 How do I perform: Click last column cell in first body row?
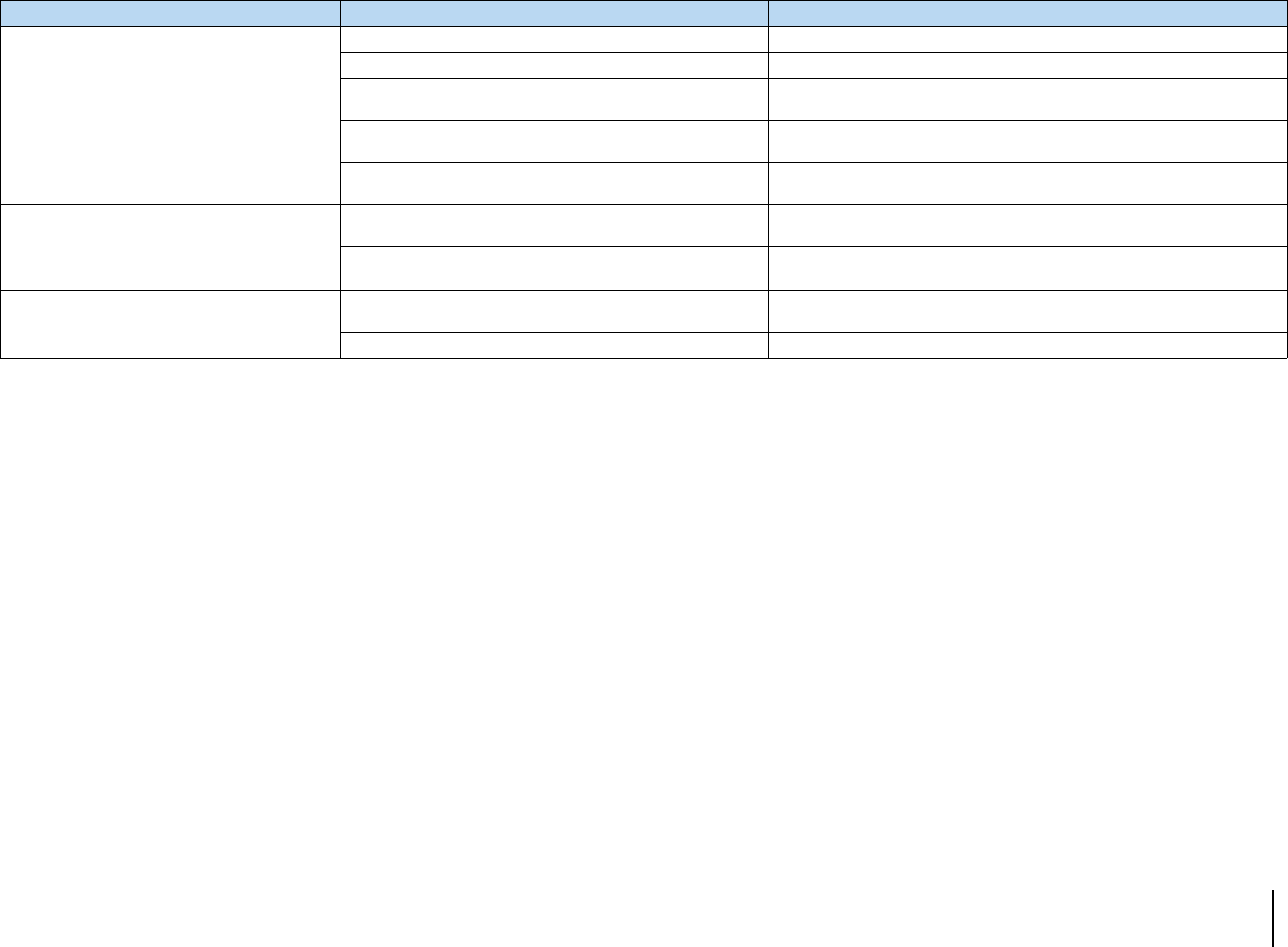tap(1027, 40)
